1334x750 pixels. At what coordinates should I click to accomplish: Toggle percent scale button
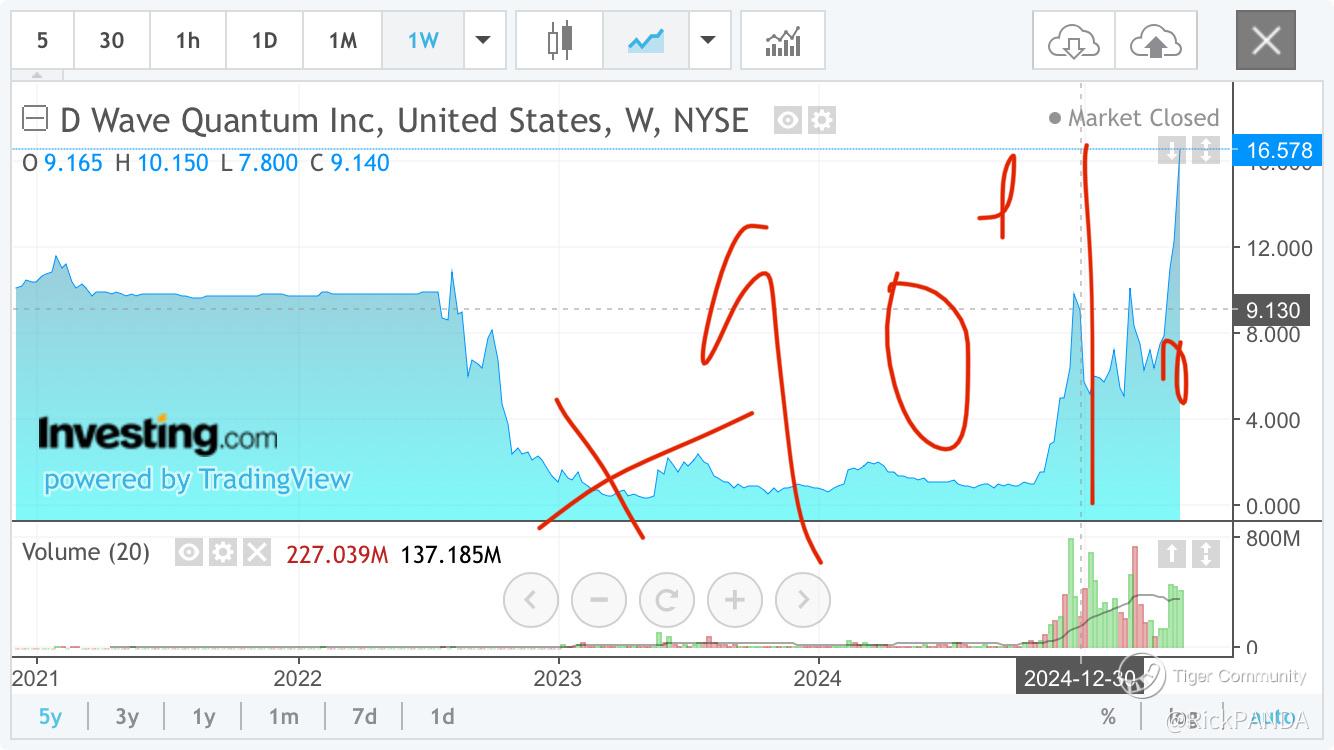click(x=1108, y=716)
